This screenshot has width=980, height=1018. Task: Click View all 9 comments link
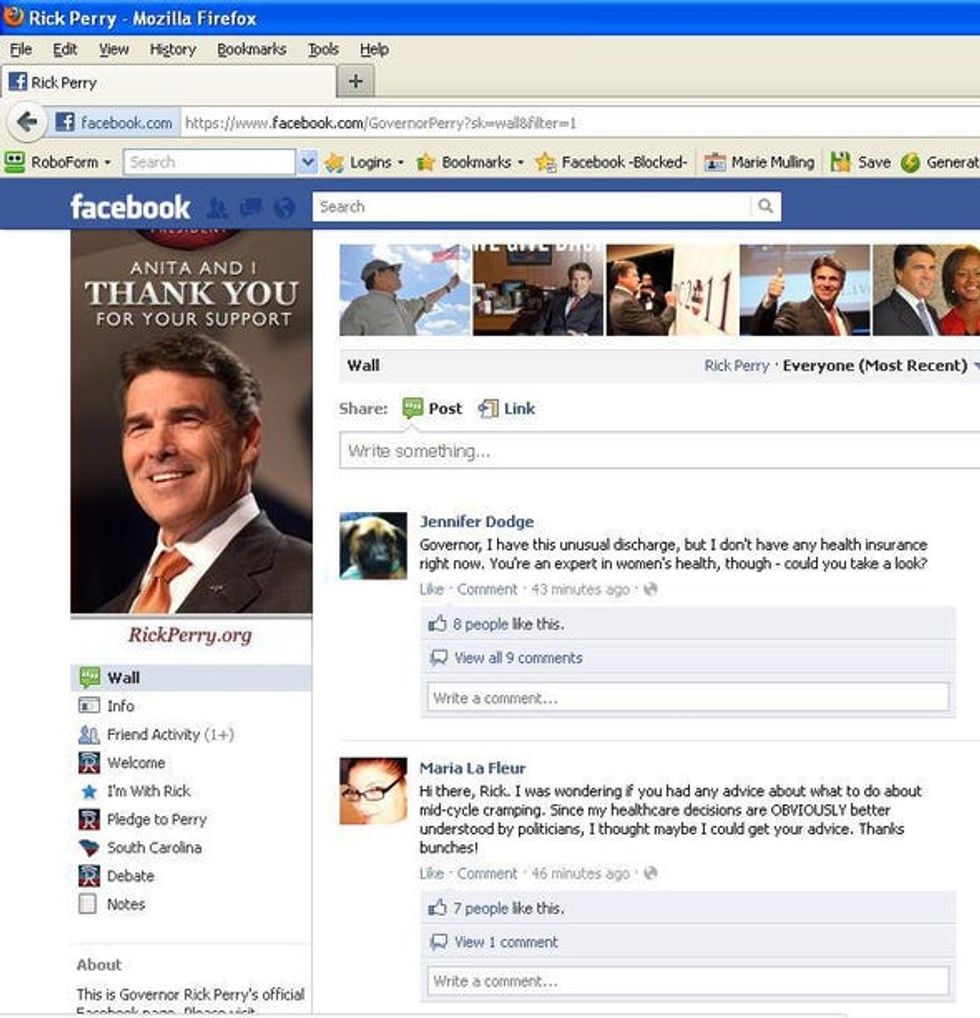(517, 658)
